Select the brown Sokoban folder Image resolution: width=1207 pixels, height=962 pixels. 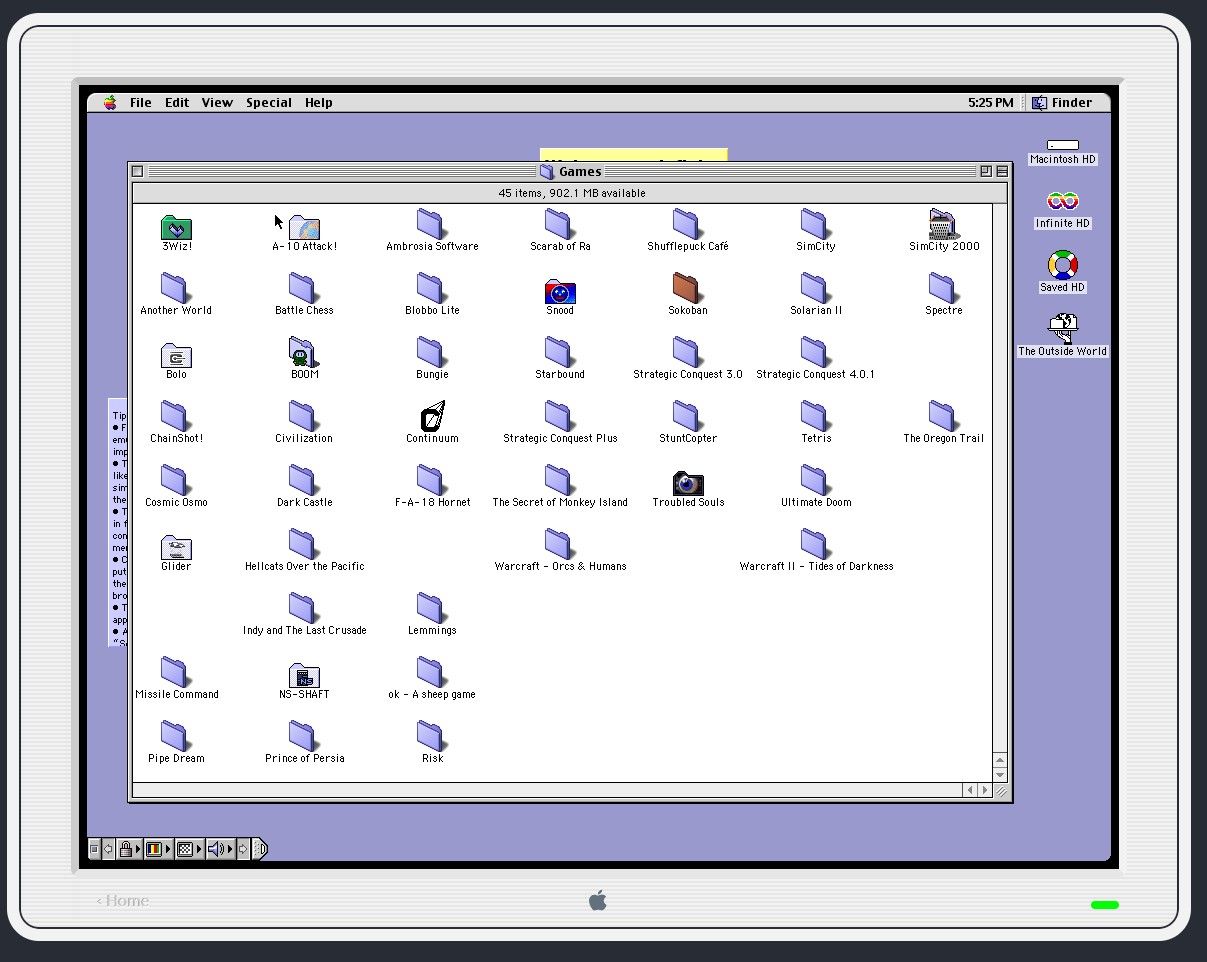[688, 289]
